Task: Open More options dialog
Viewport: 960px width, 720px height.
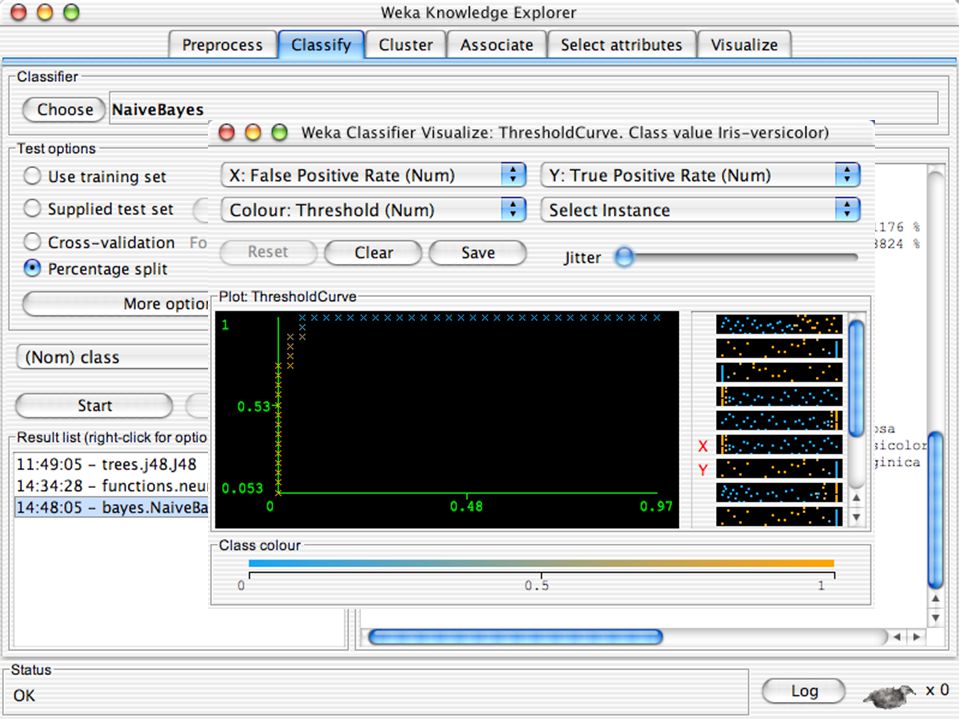Action: pos(116,304)
